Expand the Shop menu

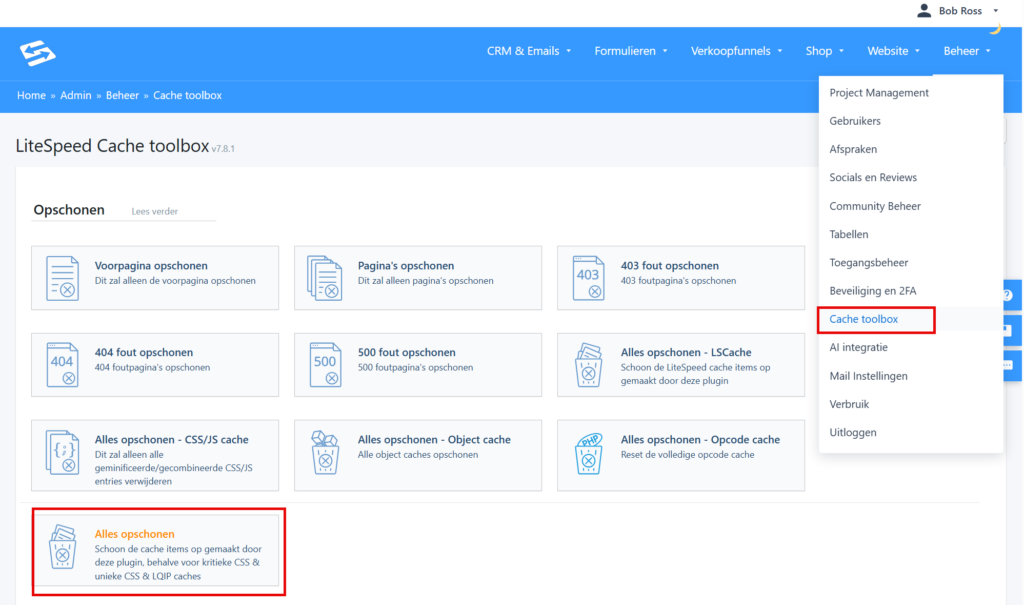point(825,51)
